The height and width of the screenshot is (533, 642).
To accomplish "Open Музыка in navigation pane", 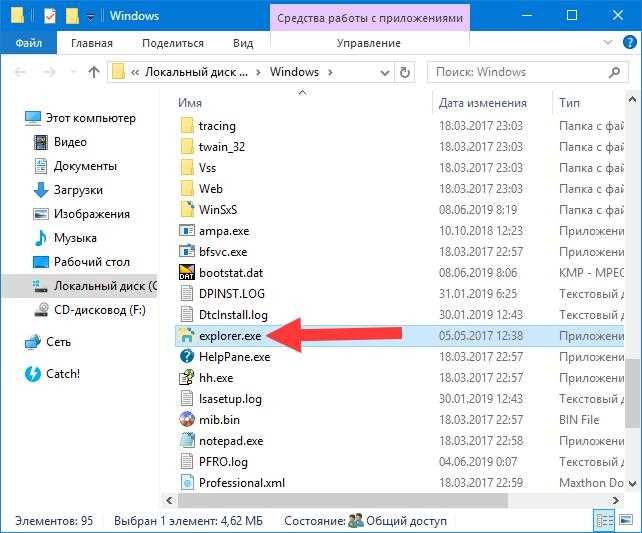I will pos(65,238).
